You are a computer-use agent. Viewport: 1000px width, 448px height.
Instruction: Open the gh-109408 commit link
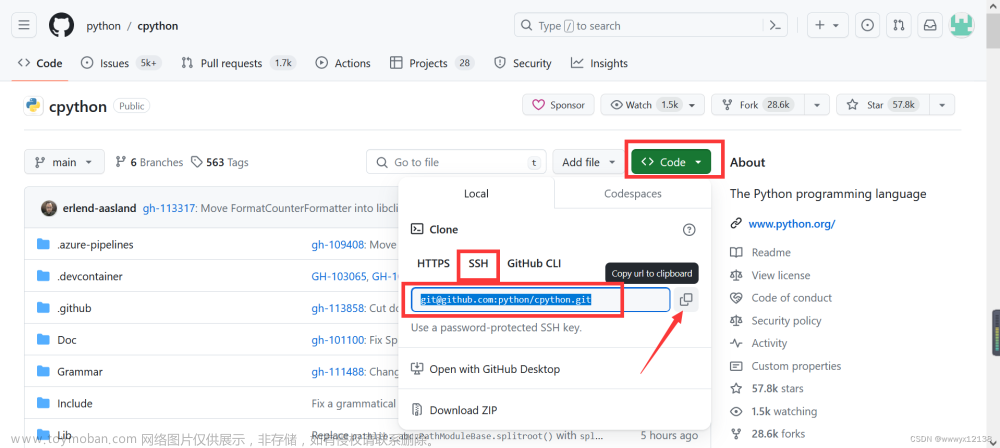339,244
